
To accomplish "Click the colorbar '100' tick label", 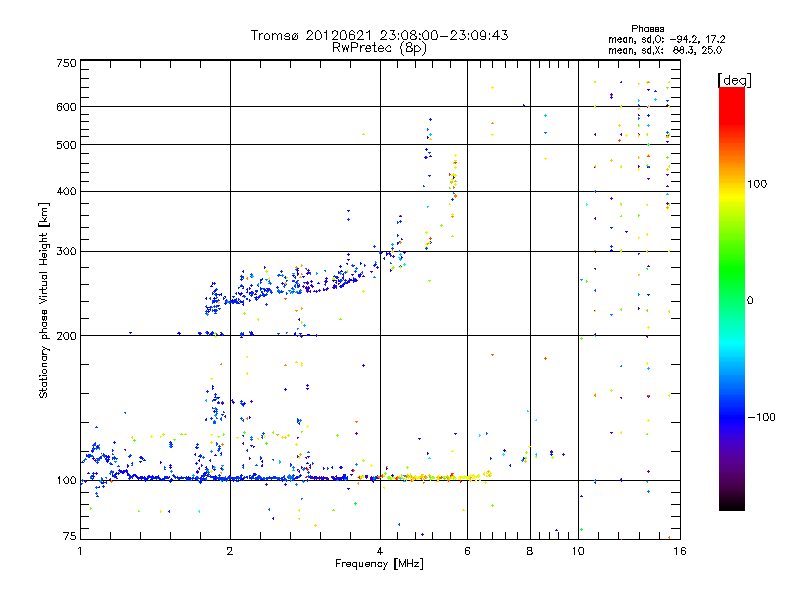I will click(757, 184).
